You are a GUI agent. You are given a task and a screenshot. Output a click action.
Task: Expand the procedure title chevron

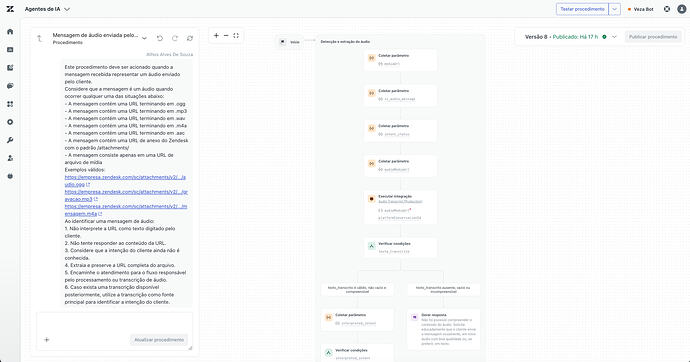coord(144,38)
